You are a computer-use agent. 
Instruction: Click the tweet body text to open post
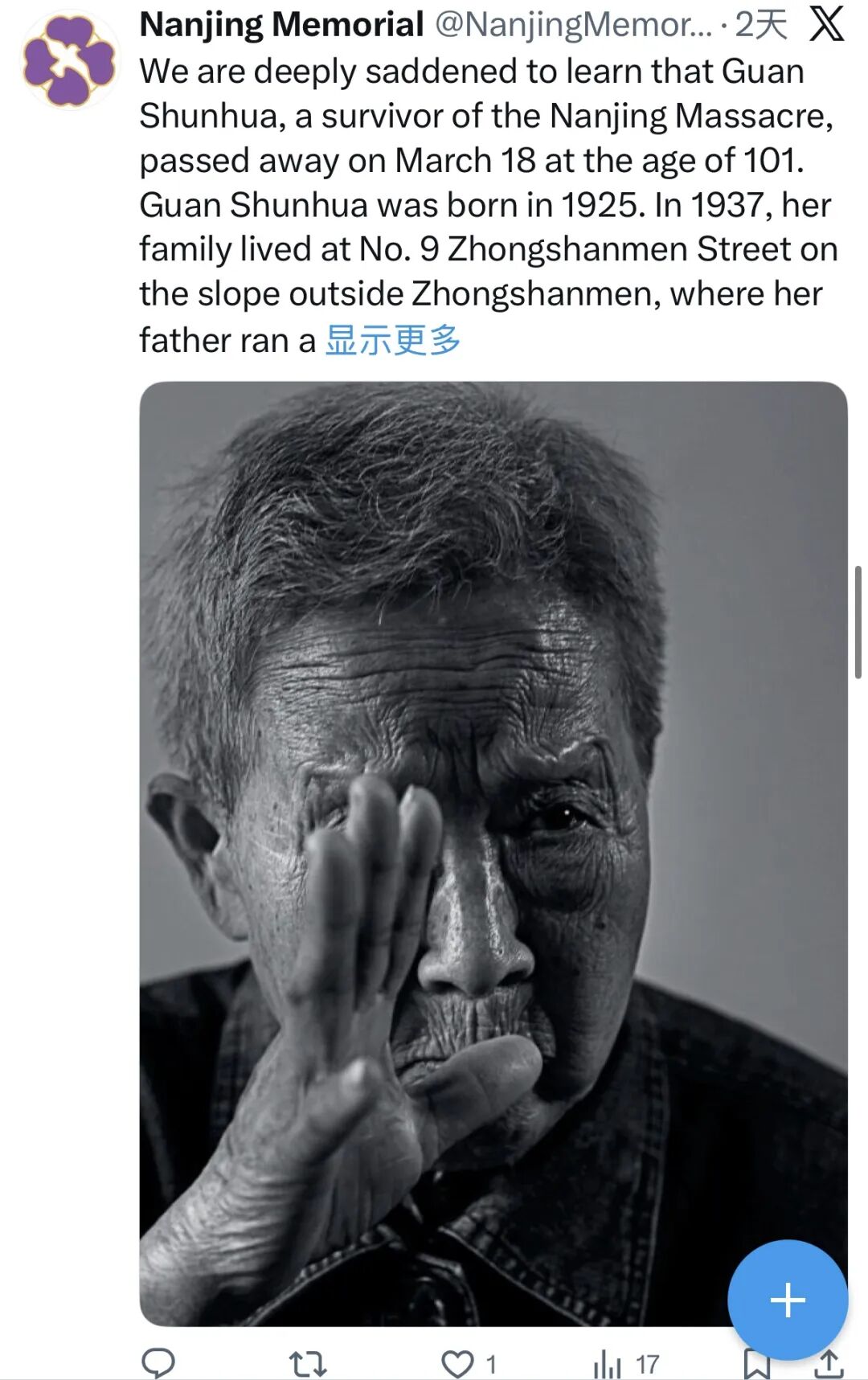[489, 206]
